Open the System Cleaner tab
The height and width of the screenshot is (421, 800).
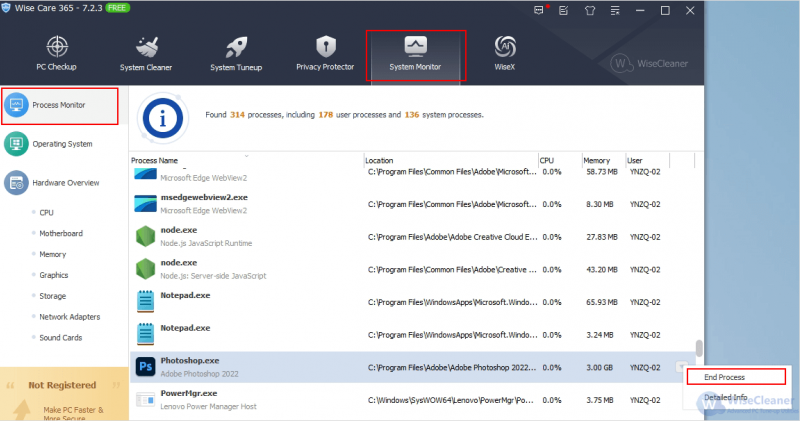[146, 54]
